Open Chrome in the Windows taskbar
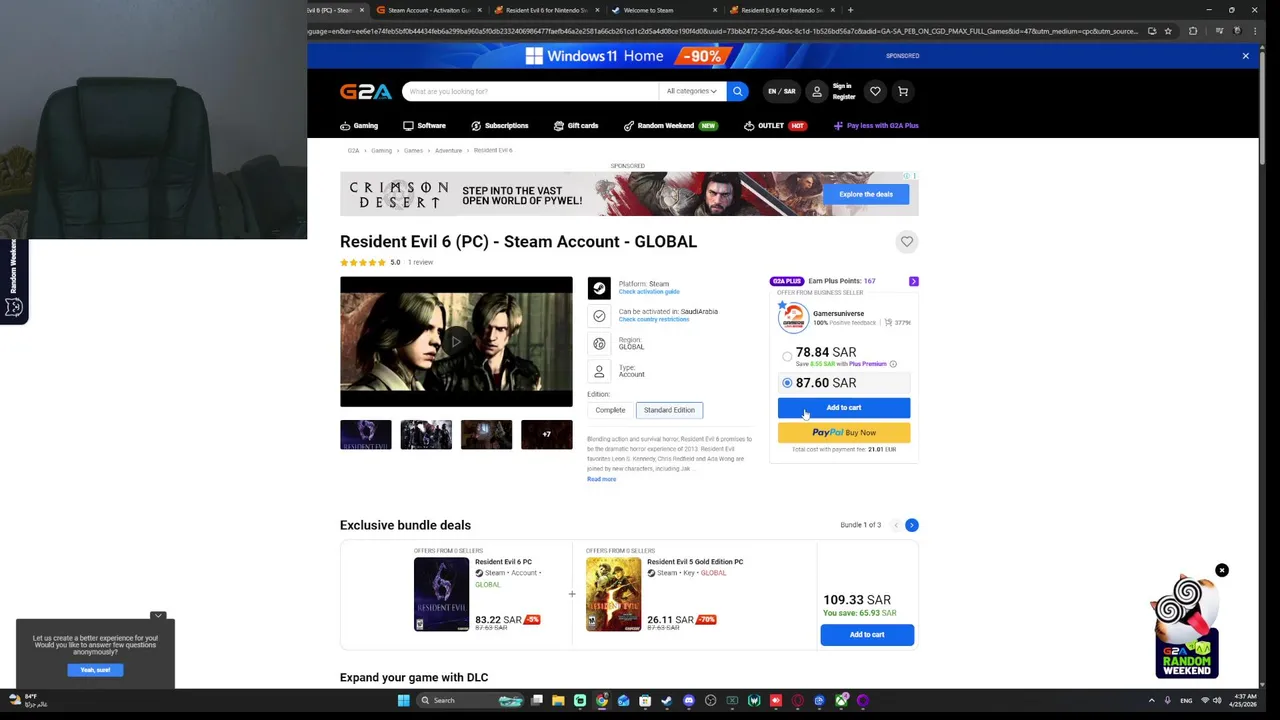This screenshot has width=1280, height=720. (x=601, y=700)
